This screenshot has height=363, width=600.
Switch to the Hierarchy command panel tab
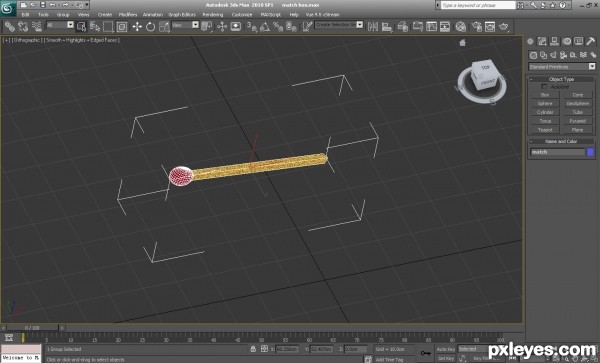(x=554, y=41)
